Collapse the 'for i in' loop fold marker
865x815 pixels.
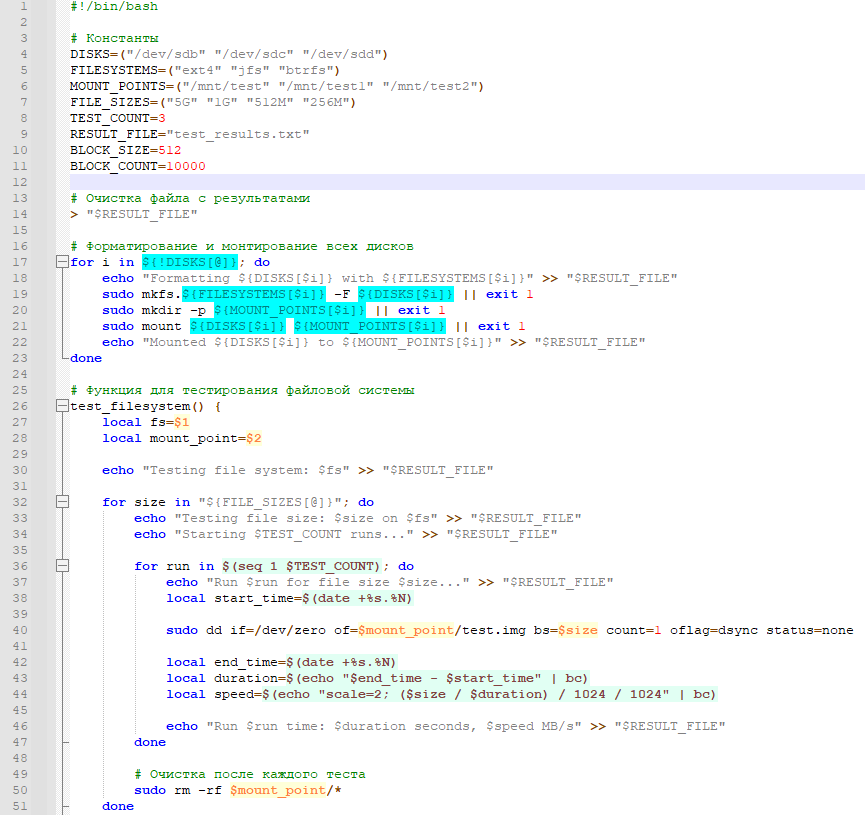62,262
